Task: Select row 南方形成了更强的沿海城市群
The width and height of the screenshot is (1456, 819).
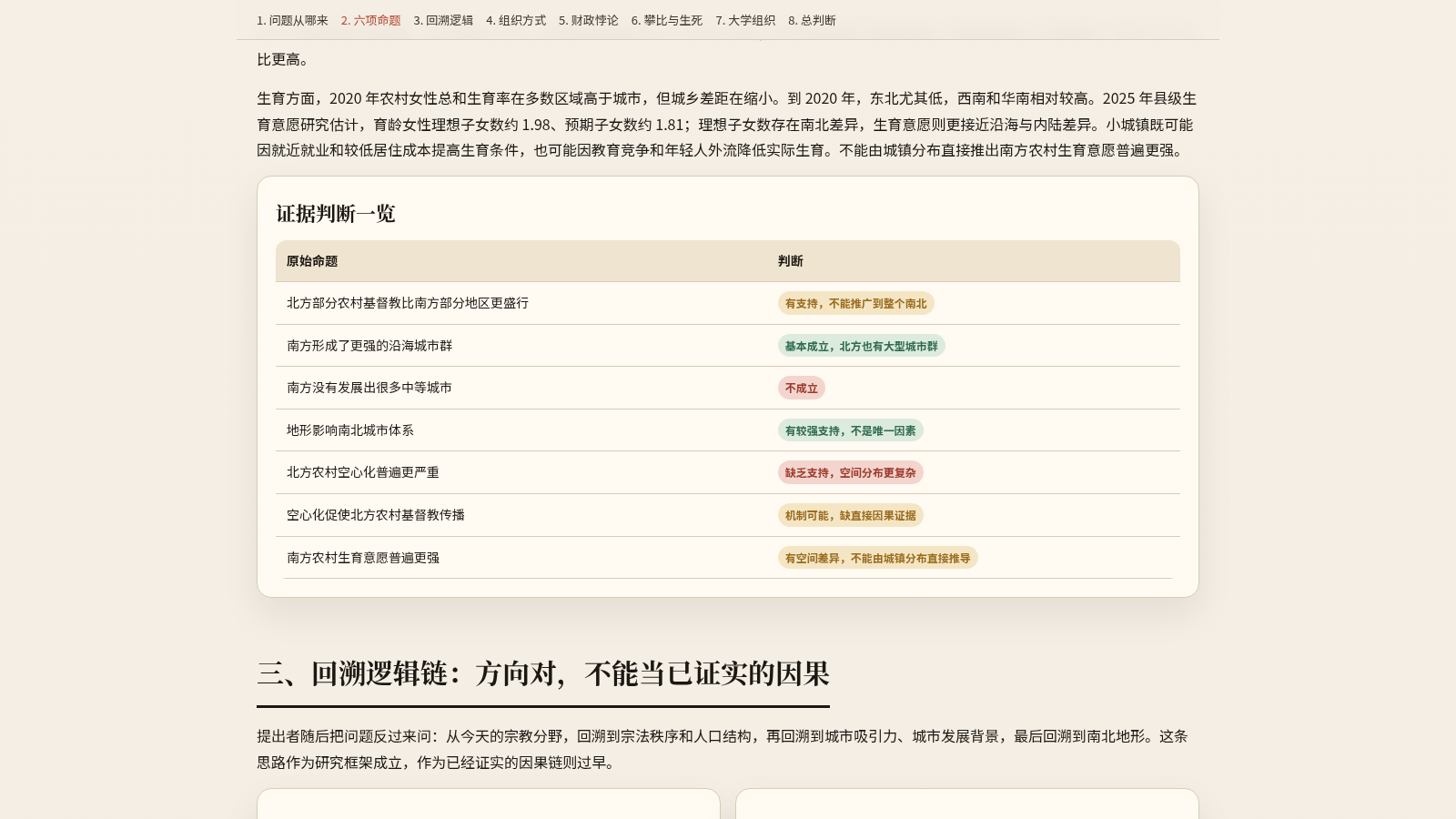Action: [728, 346]
